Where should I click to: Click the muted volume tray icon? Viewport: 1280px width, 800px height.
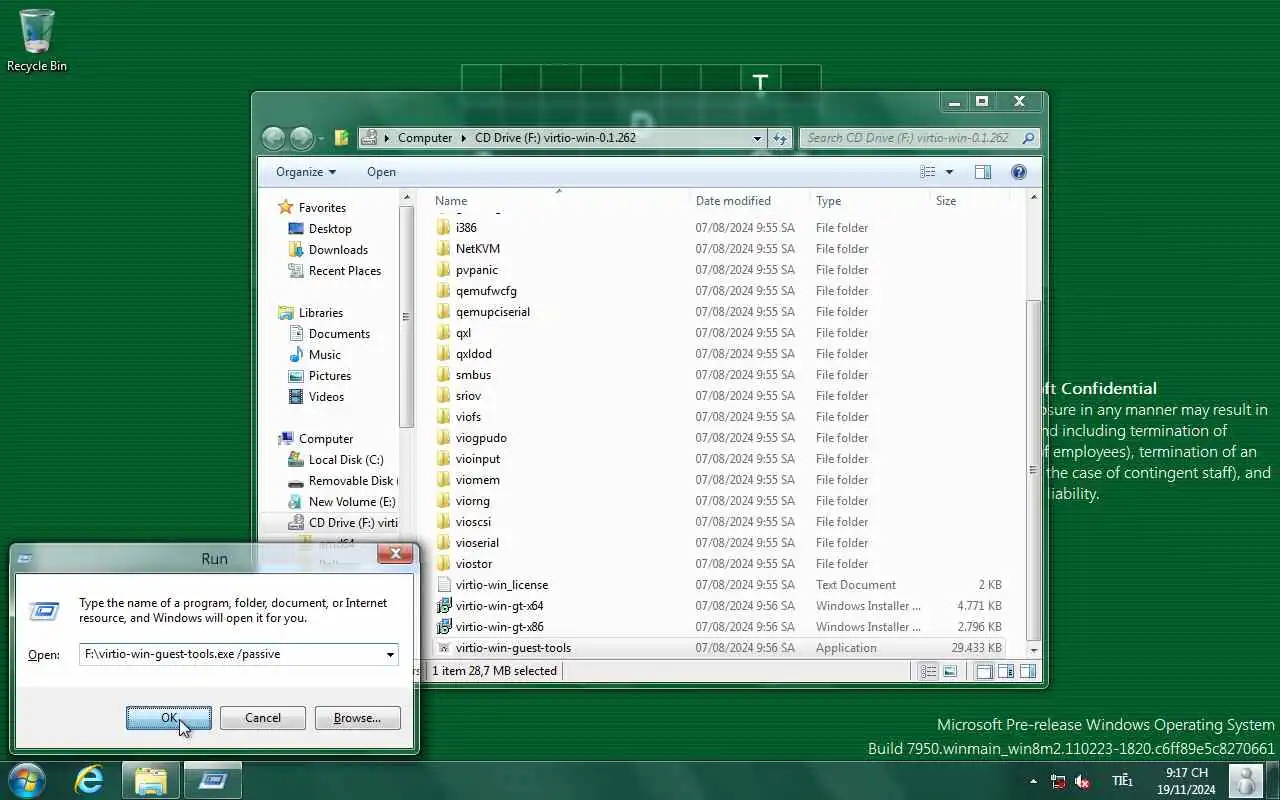point(1081,781)
